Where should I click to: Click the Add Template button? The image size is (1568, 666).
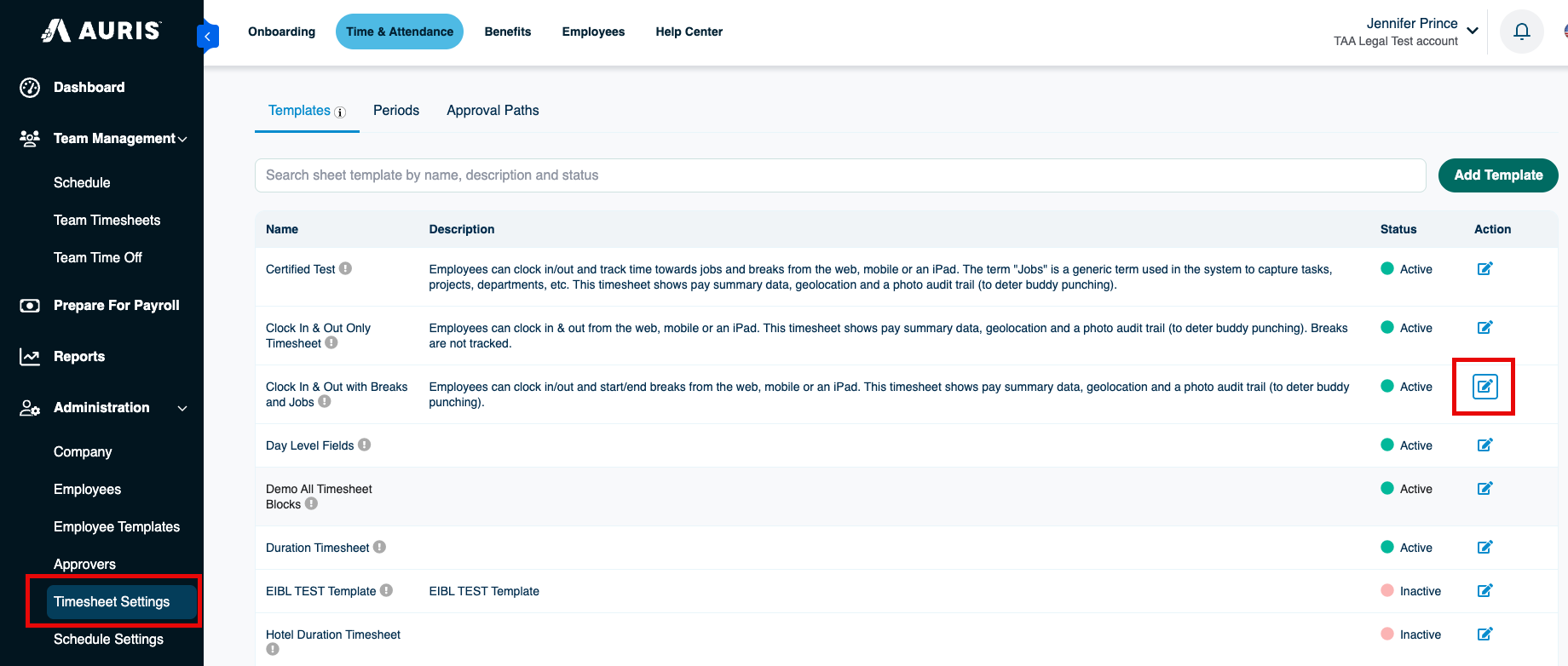pos(1498,175)
